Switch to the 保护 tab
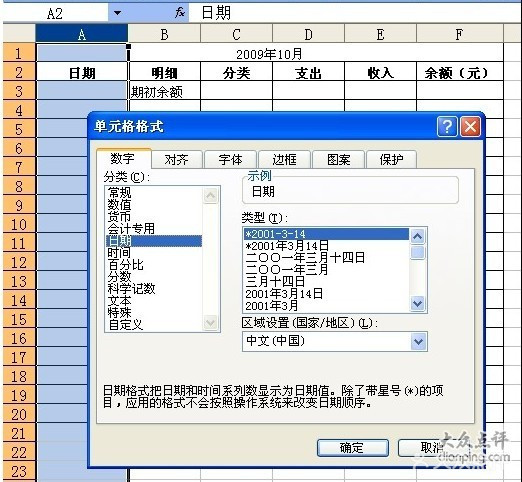This screenshot has height=482, width=522. coord(391,160)
